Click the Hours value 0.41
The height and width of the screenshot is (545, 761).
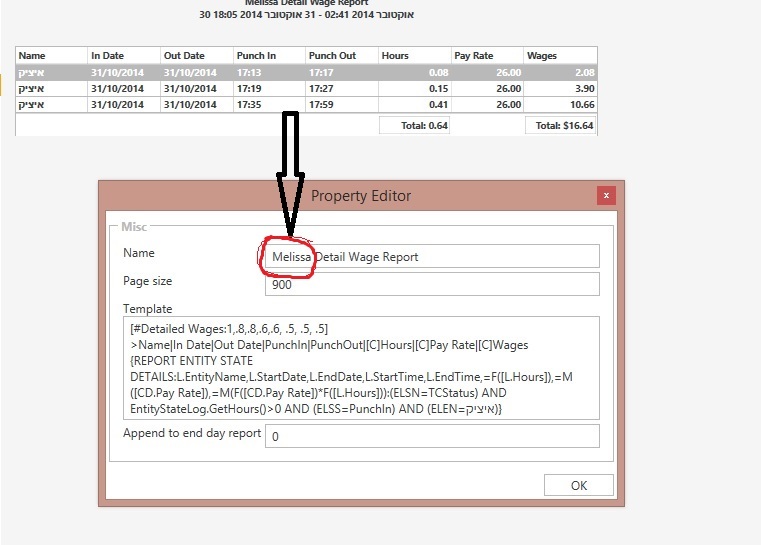click(x=438, y=104)
